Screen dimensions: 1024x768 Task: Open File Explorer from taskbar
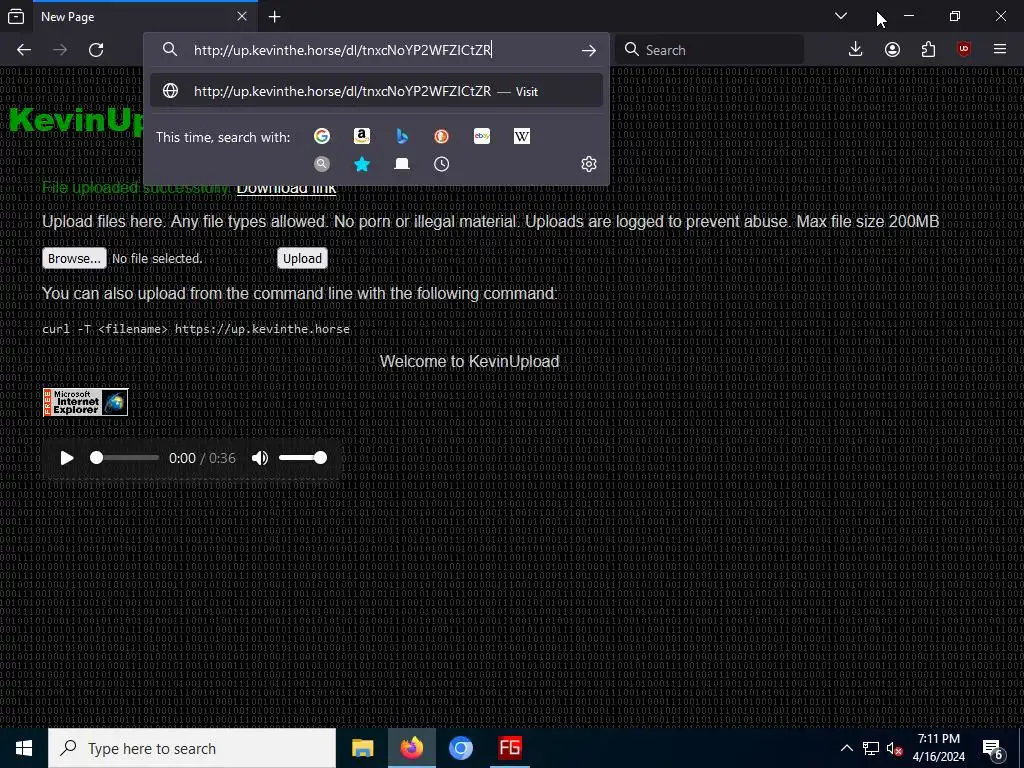coord(362,748)
